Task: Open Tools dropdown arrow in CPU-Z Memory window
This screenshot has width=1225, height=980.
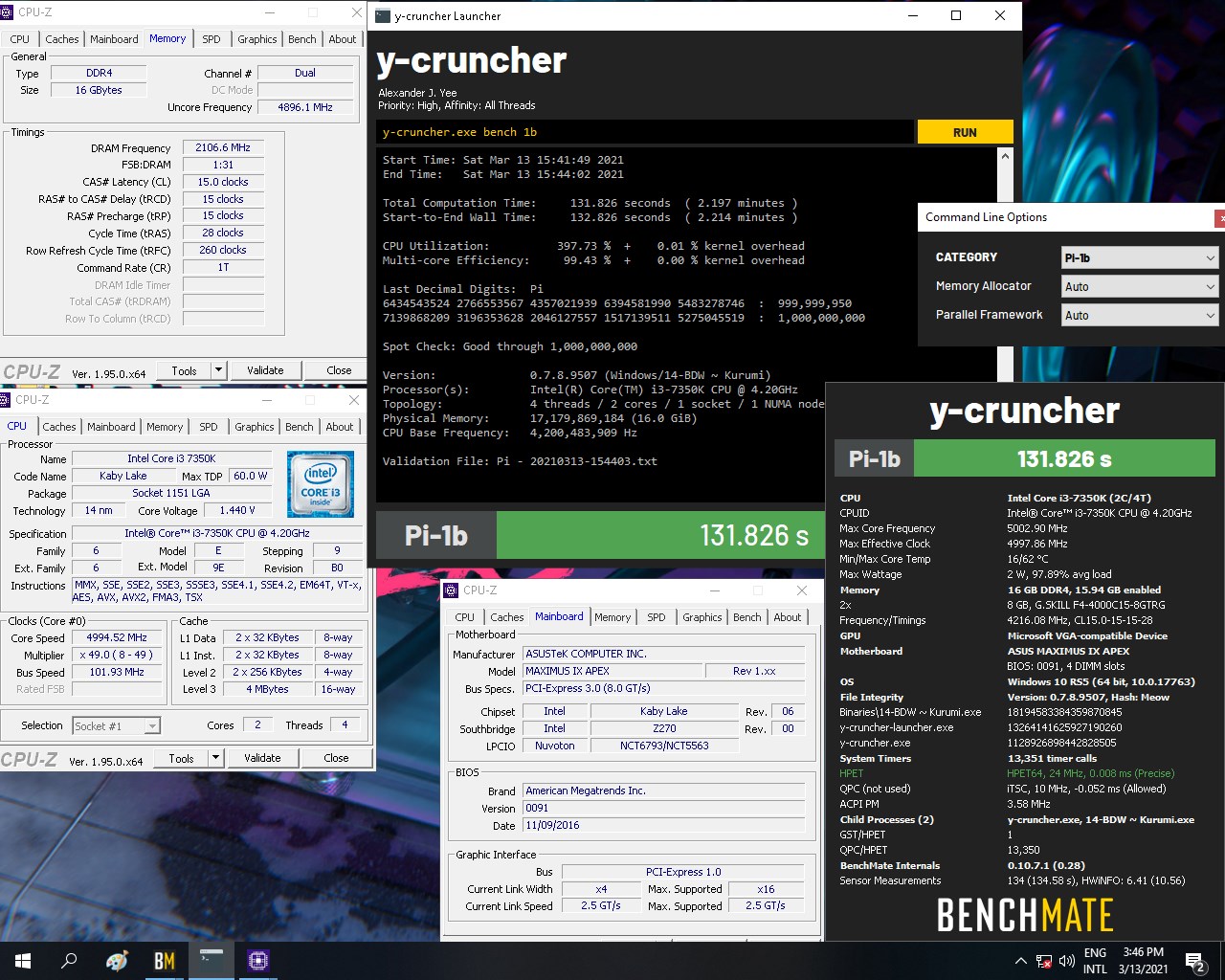Action: pos(218,370)
